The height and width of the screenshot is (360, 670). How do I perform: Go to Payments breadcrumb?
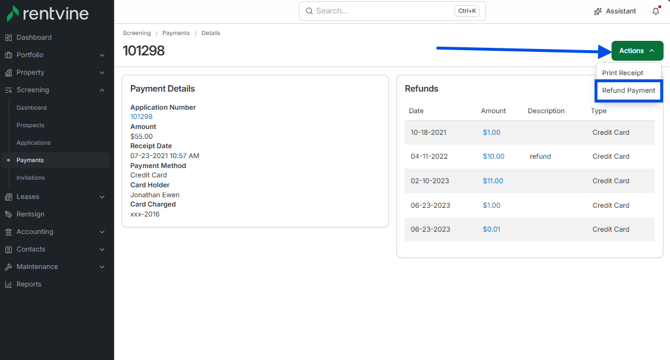(x=176, y=33)
